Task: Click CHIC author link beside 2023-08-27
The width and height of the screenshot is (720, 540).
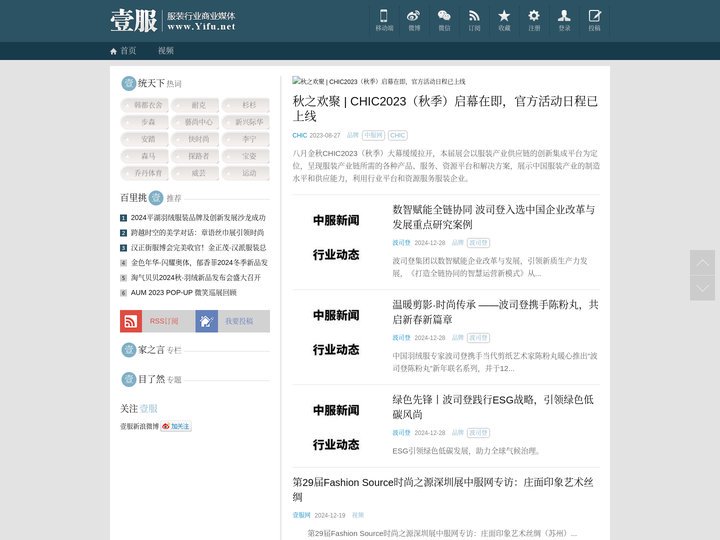Action: [299, 135]
